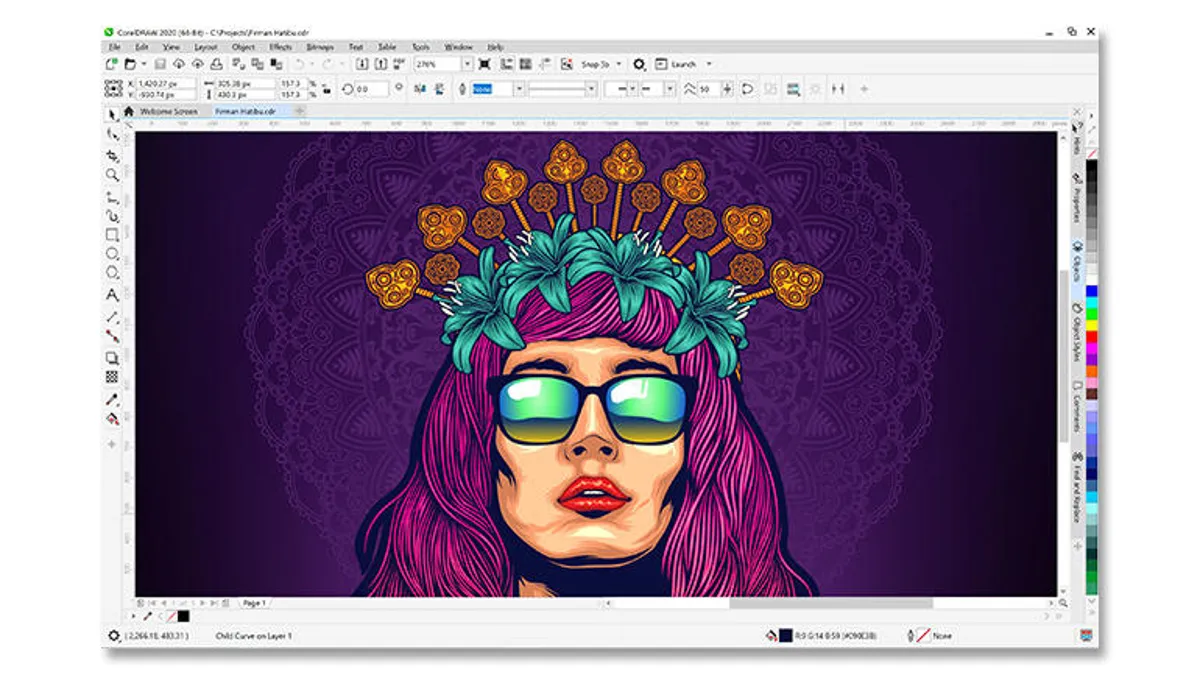Select the Crop tool in toolbox

point(112,156)
